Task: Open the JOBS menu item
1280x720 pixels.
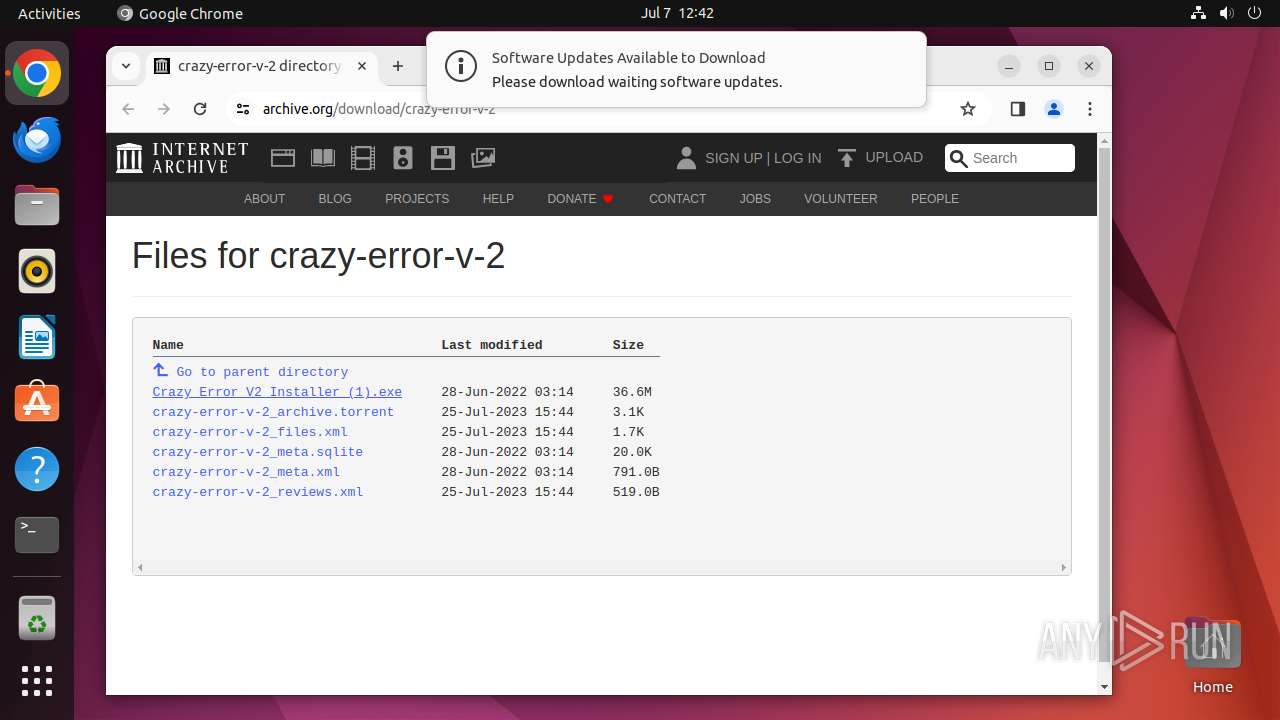Action: pos(755,199)
